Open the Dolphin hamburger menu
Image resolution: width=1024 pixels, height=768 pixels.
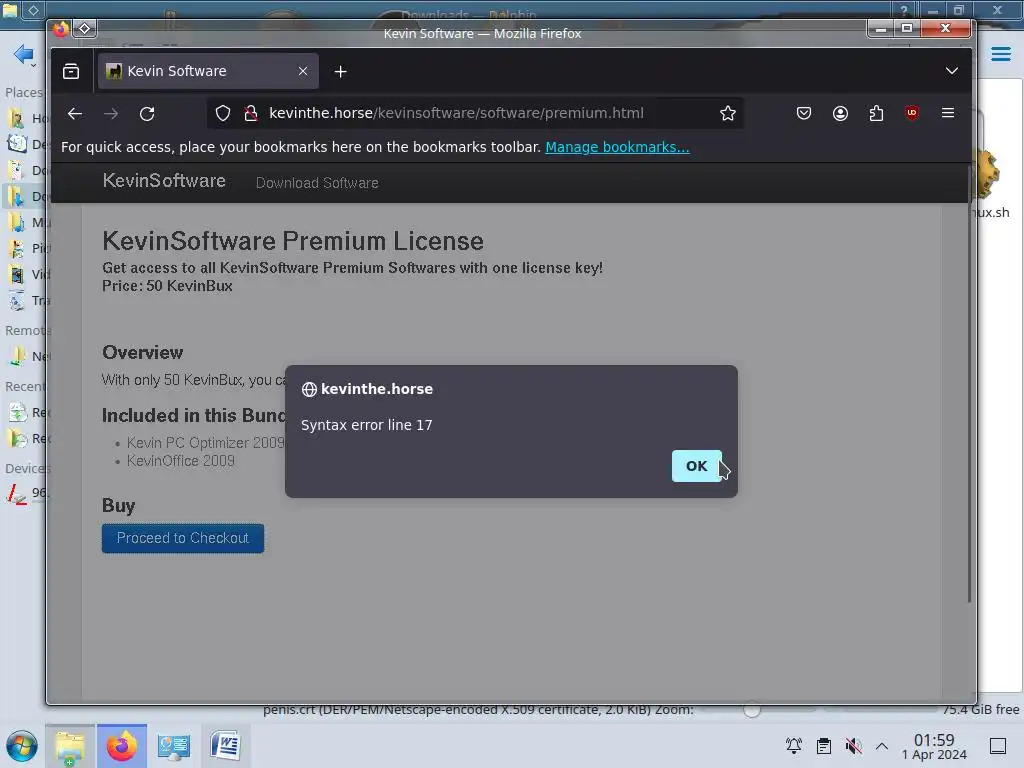pos(1000,54)
